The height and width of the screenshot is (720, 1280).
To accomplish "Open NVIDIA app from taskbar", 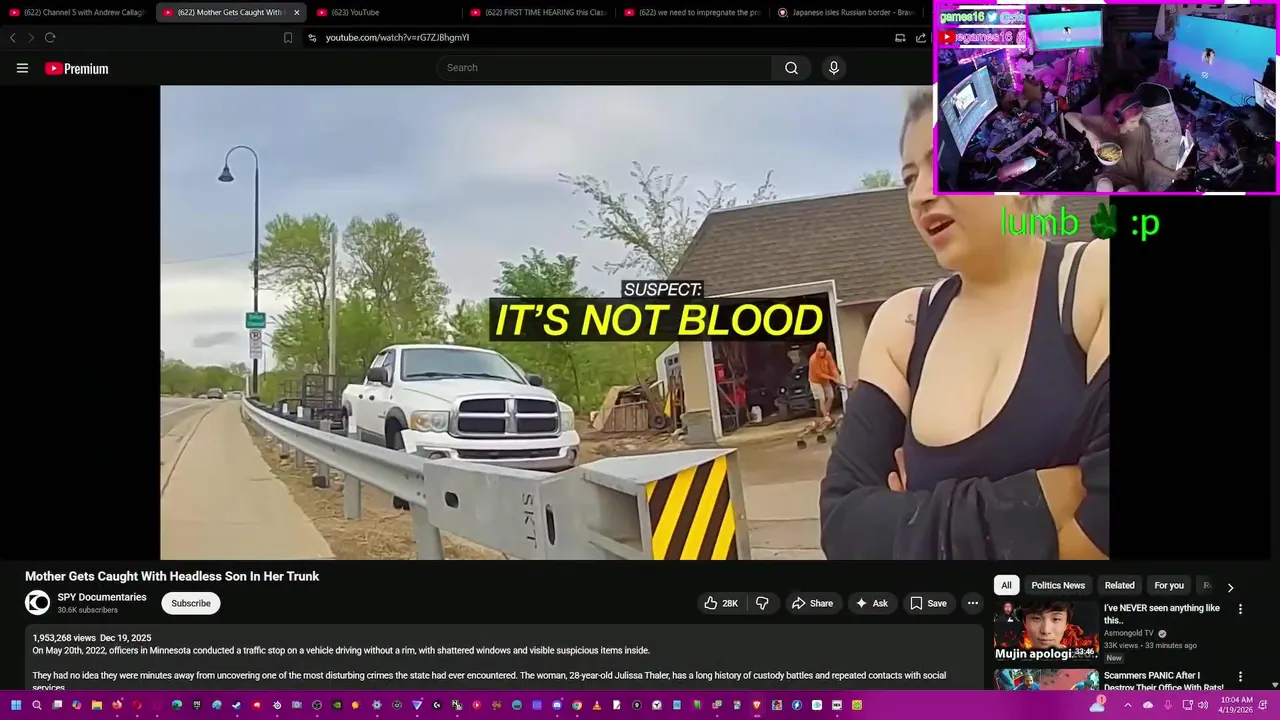I will [337, 705].
